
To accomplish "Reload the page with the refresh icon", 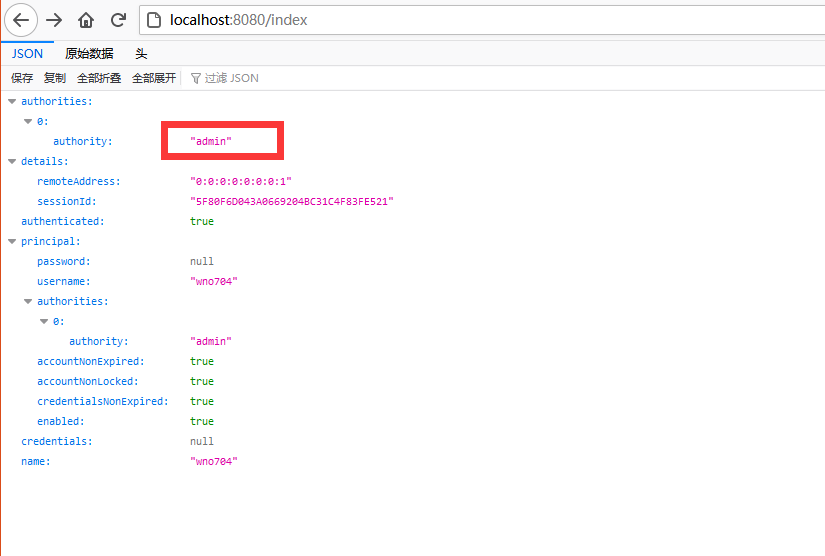I will click(x=118, y=20).
